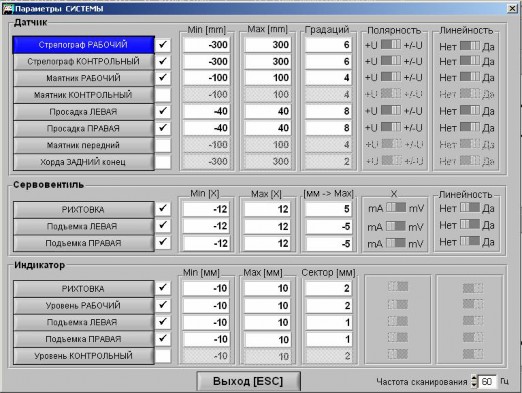
Task: Uncheck the Уровень РАБОЧИЙ checkbox
Action: pyautogui.click(x=163, y=305)
